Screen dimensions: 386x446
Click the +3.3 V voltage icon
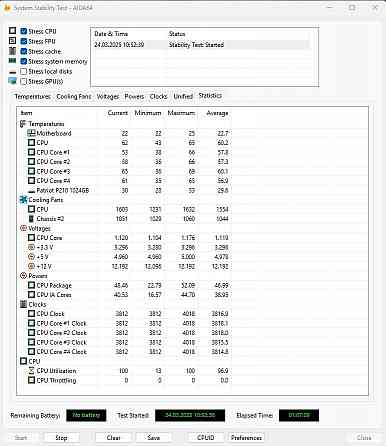tap(31, 247)
